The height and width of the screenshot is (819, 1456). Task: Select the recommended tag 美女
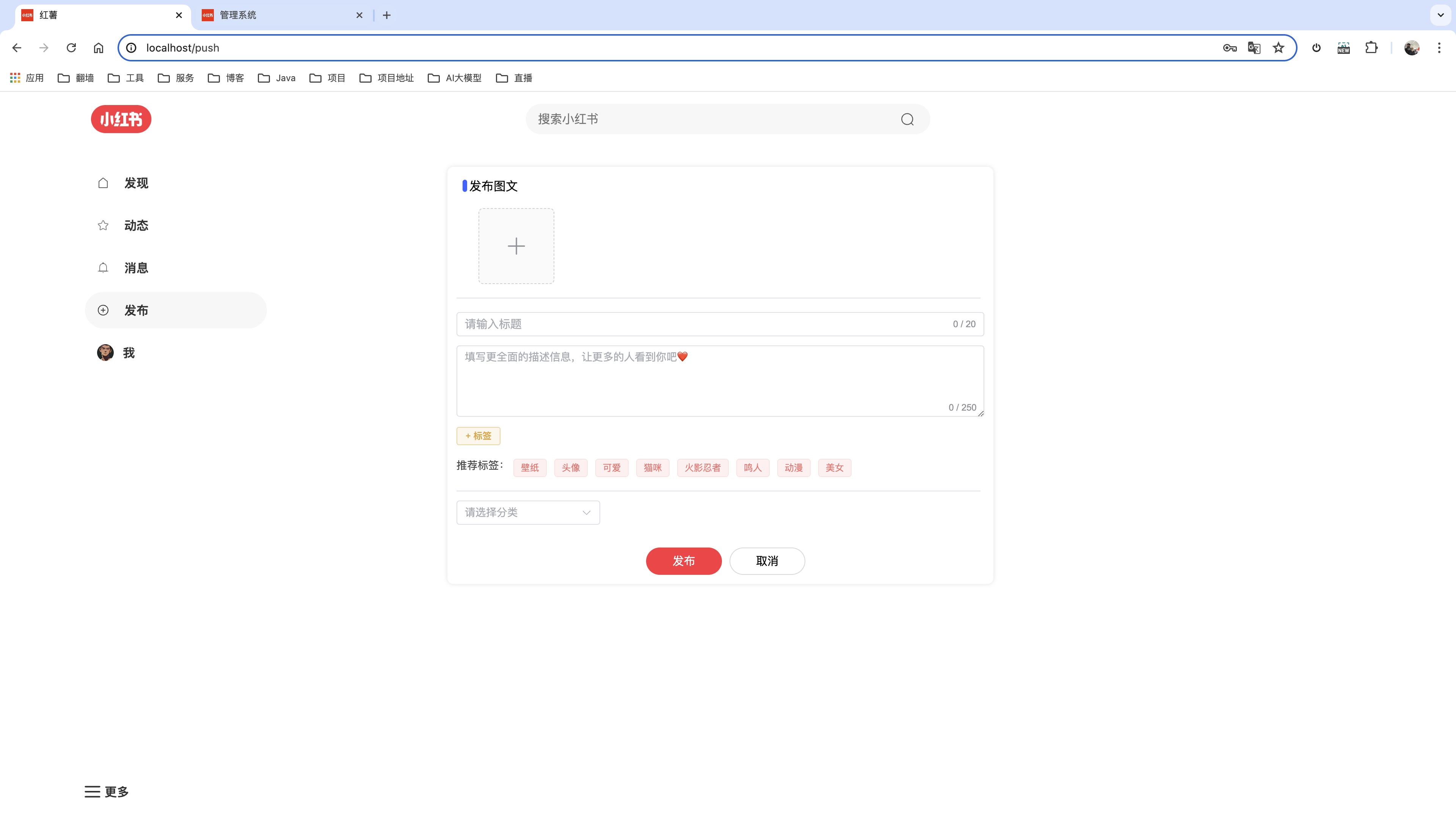(x=834, y=468)
